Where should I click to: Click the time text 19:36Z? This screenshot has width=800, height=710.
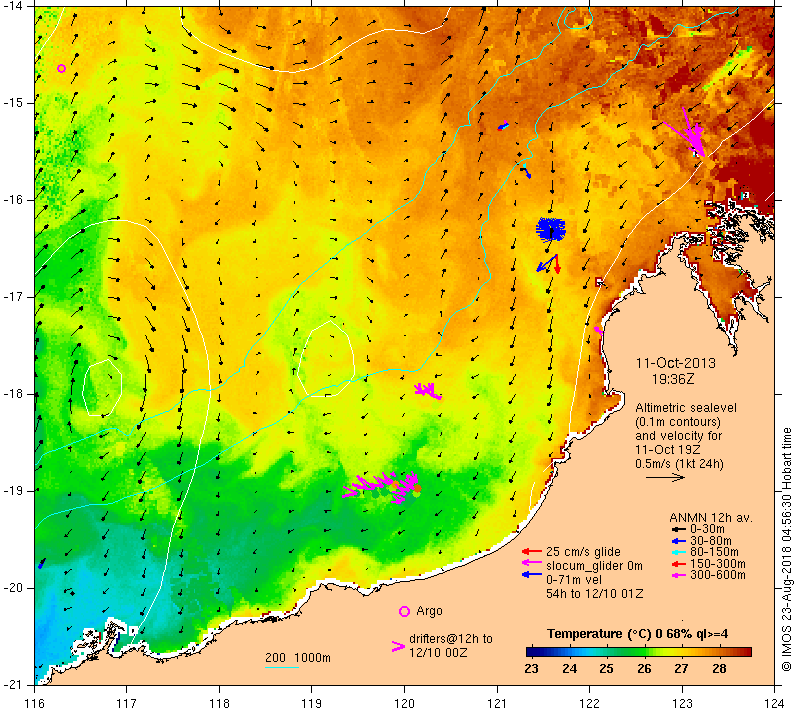click(x=673, y=379)
